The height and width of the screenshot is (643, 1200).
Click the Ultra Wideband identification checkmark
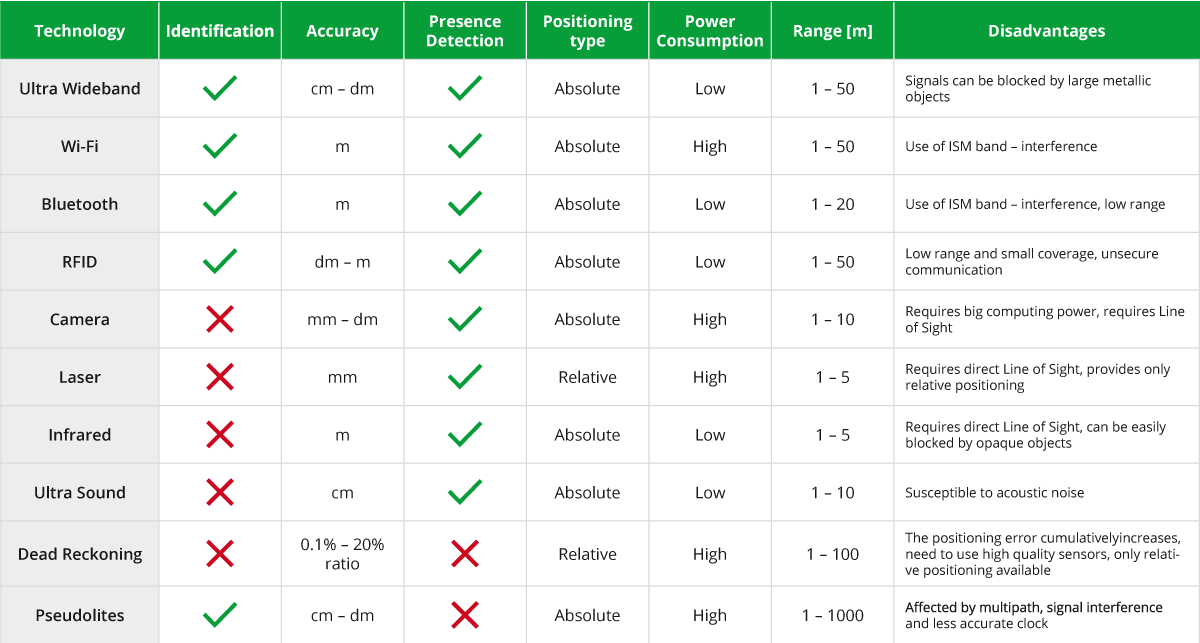tap(220, 89)
